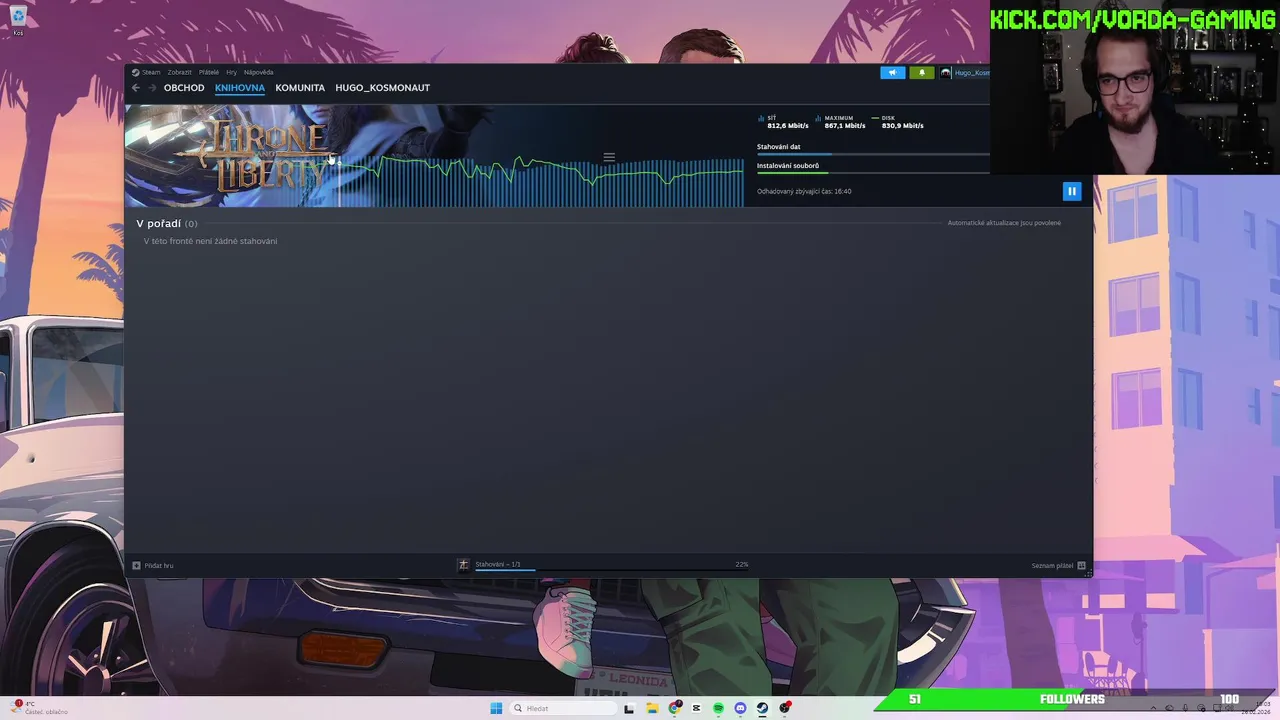
Task: Open Spotify from taskbar
Action: pyautogui.click(x=718, y=708)
